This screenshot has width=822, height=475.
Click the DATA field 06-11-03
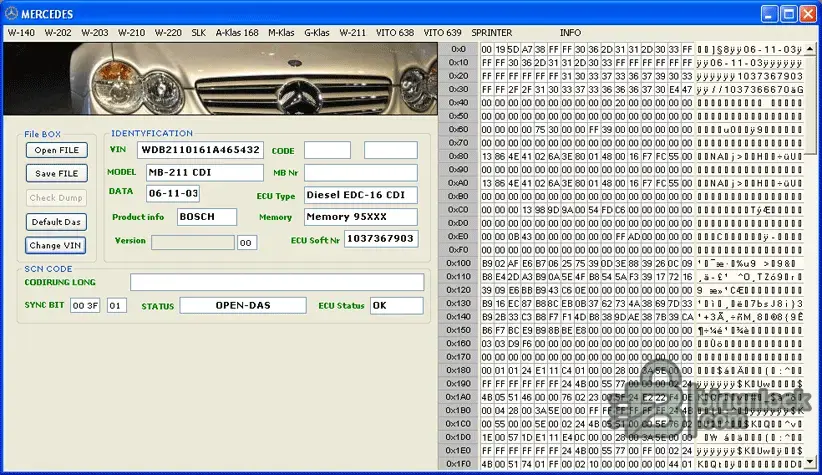point(173,193)
